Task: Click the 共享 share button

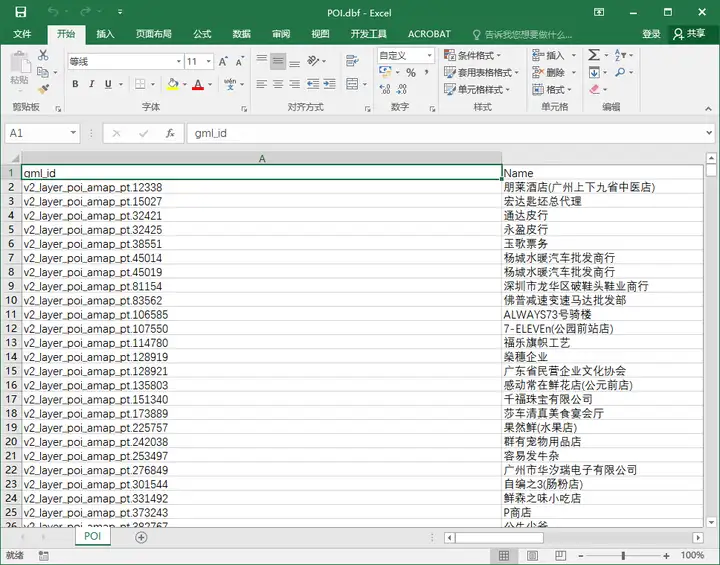Action: coord(689,34)
